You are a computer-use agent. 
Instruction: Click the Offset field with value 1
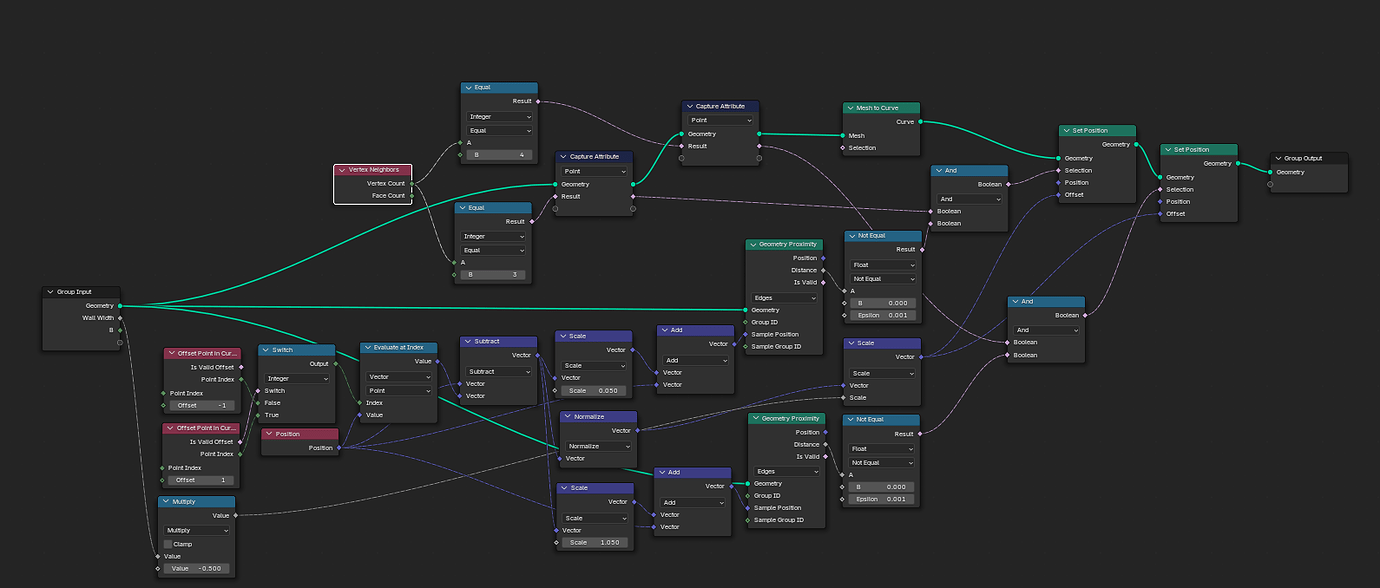click(x=201, y=480)
